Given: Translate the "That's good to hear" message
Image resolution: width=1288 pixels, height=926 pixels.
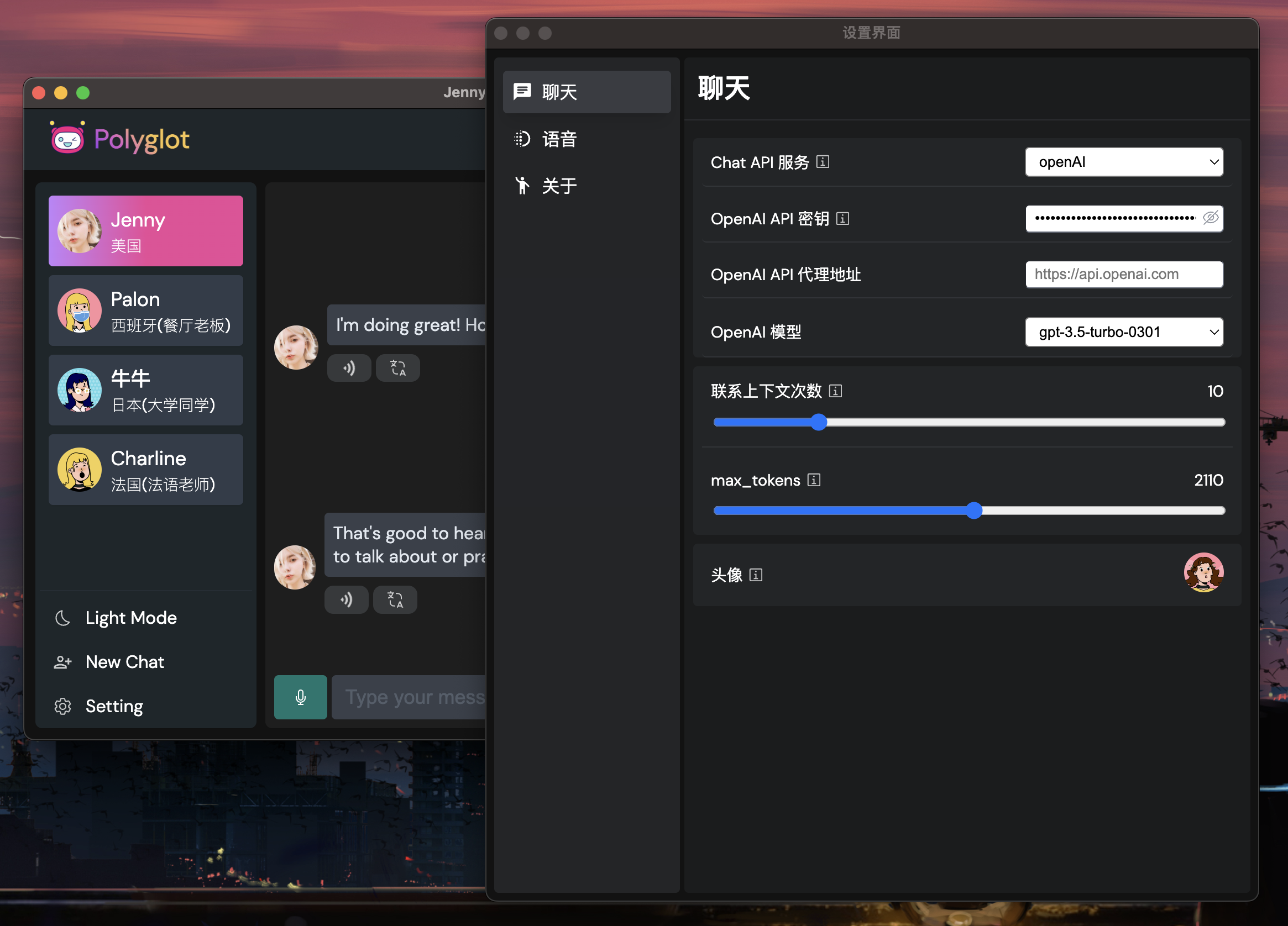Looking at the screenshot, I should [x=395, y=599].
